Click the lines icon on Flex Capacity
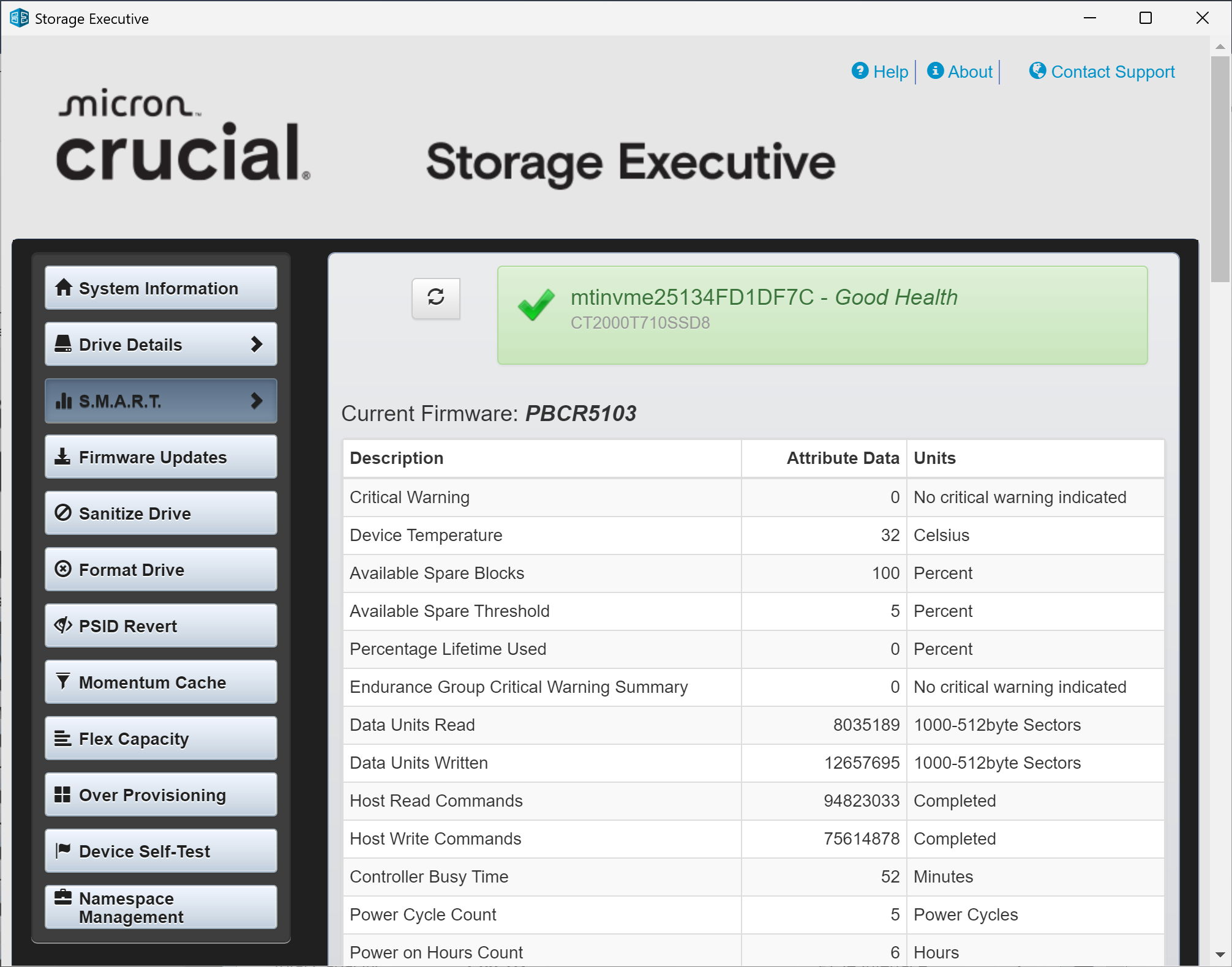The height and width of the screenshot is (967, 1232). (62, 738)
